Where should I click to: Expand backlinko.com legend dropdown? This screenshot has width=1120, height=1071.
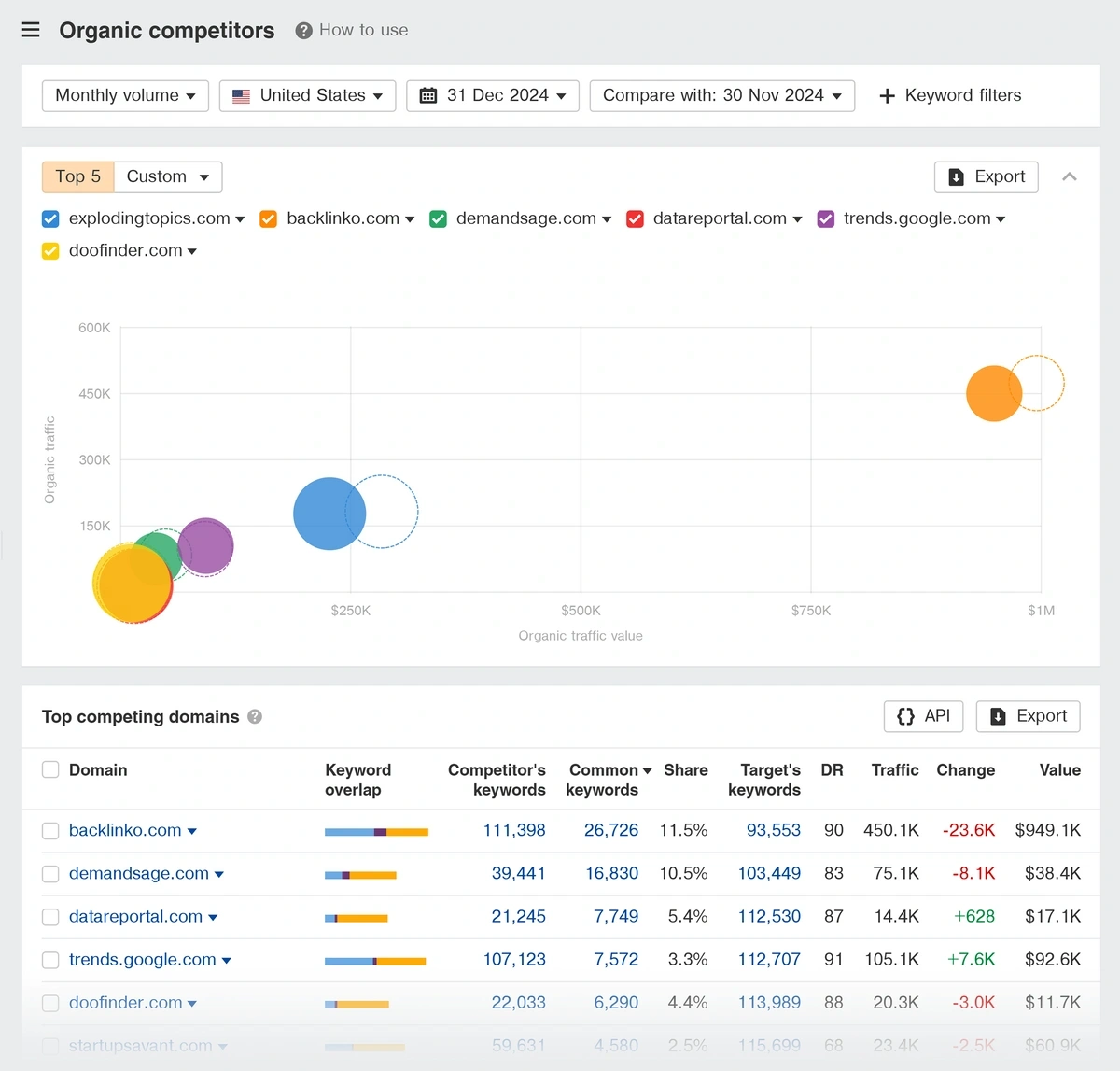pyautogui.click(x=410, y=219)
